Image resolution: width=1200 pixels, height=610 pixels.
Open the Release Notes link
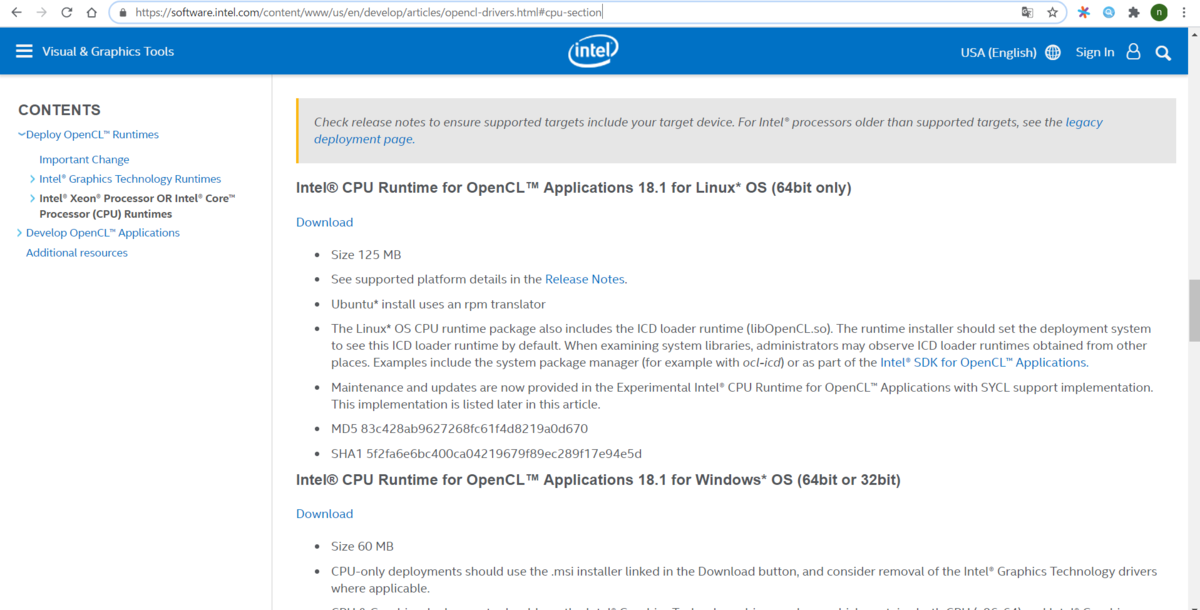pyautogui.click(x=585, y=279)
